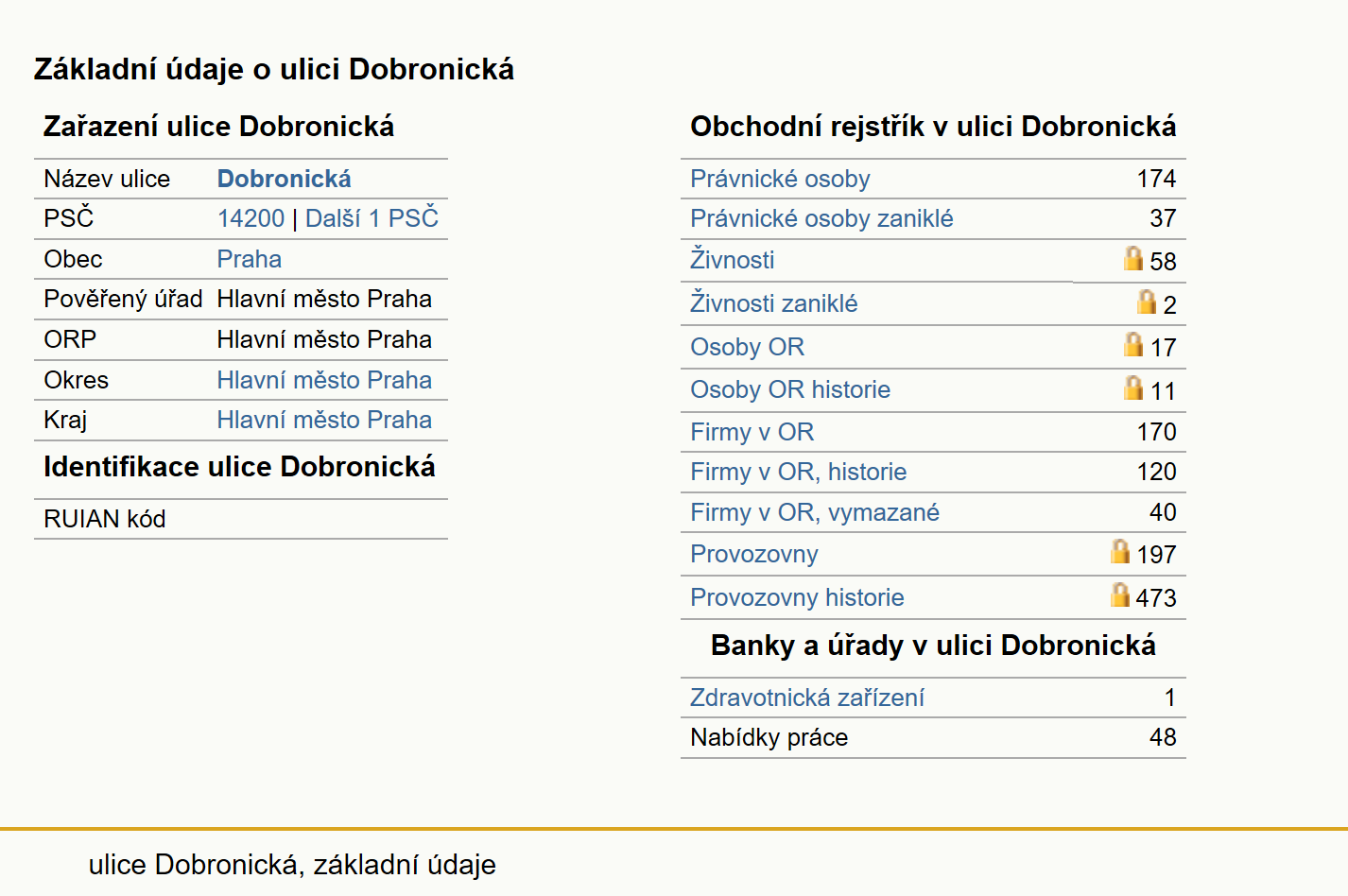1348x896 pixels.
Task: Open the Právnické osoby link
Action: pyautogui.click(x=780, y=179)
